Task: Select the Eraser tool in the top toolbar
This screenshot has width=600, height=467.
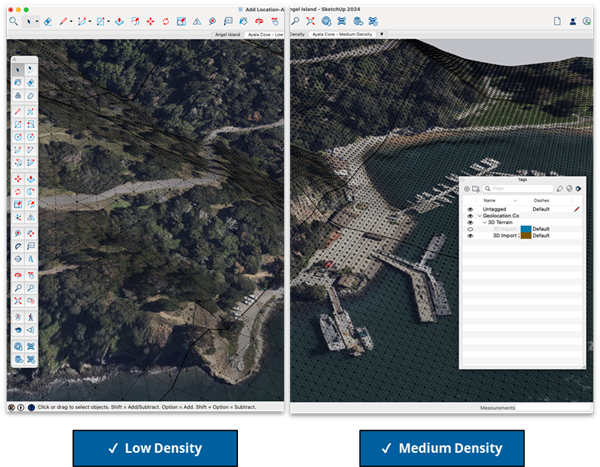Action: point(48,20)
